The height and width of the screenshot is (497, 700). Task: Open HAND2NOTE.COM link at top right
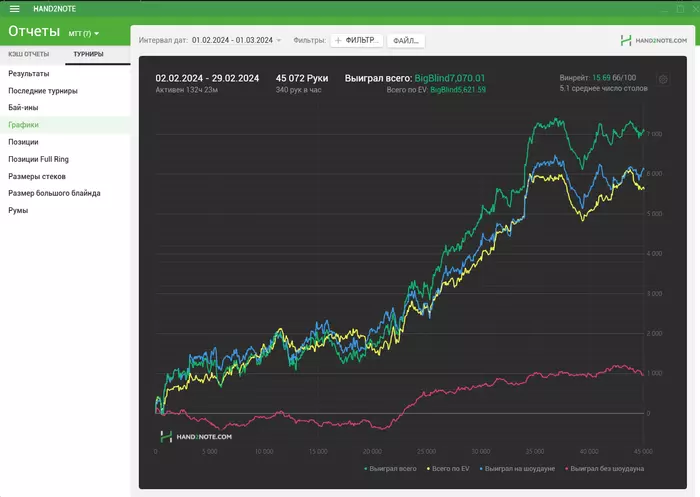coord(654,41)
